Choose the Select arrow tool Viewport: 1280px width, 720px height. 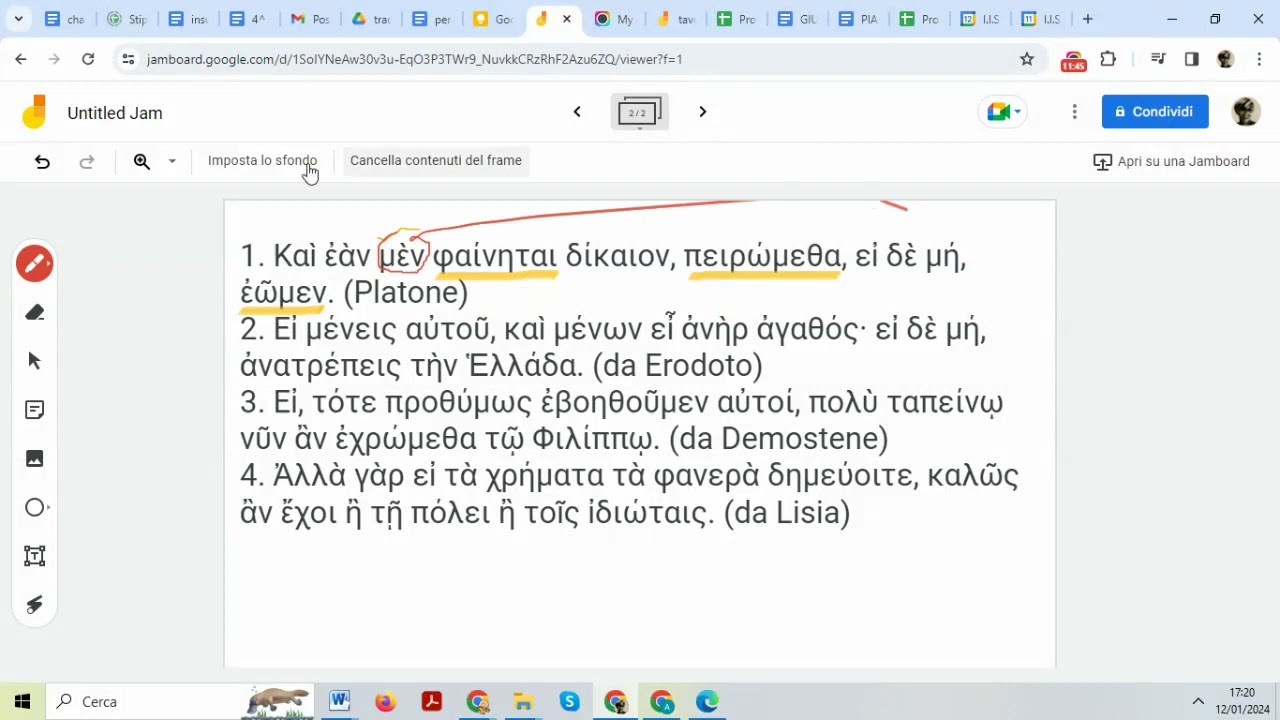(x=35, y=361)
